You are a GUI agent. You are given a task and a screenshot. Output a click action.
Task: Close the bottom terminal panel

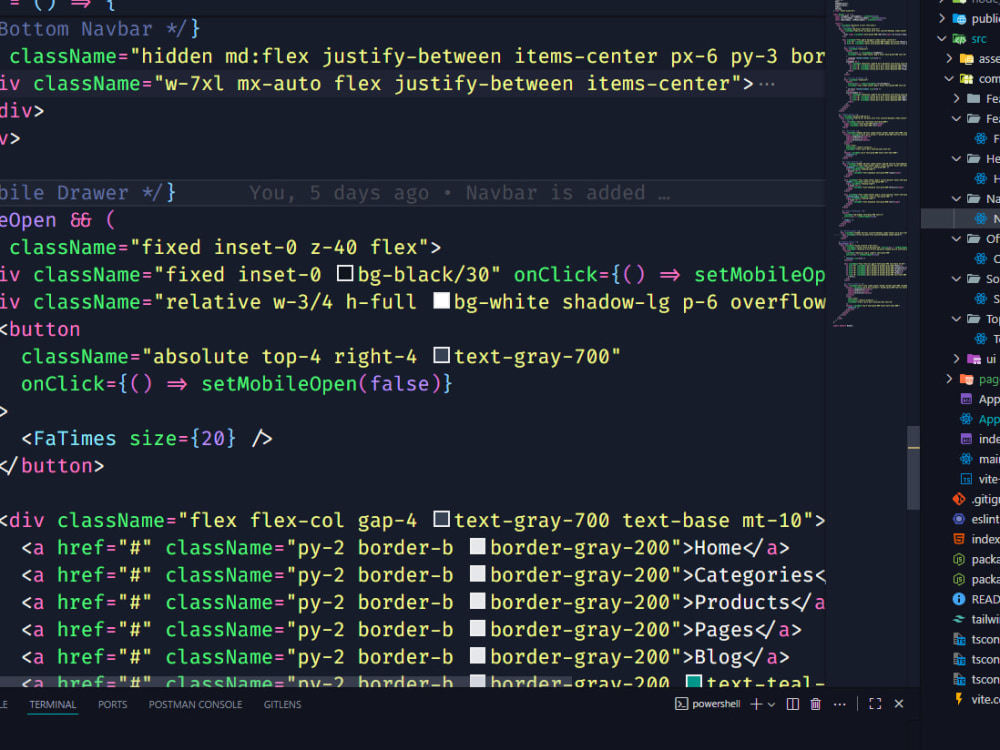[x=899, y=703]
